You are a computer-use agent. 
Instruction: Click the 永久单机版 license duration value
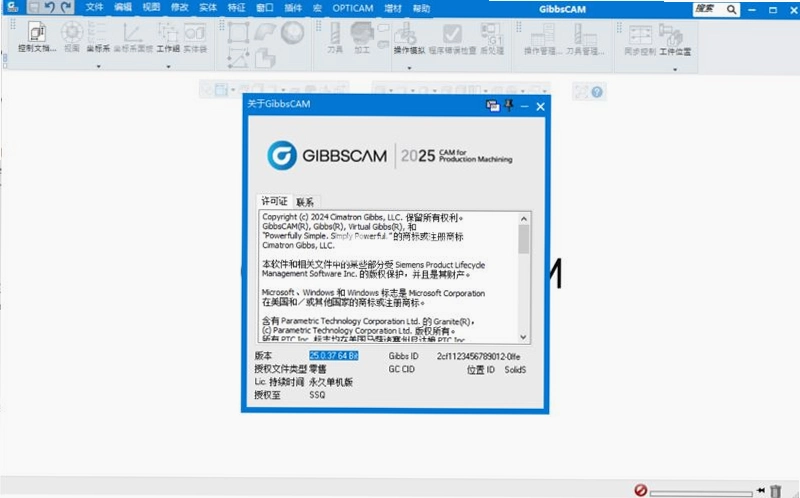pos(331,382)
